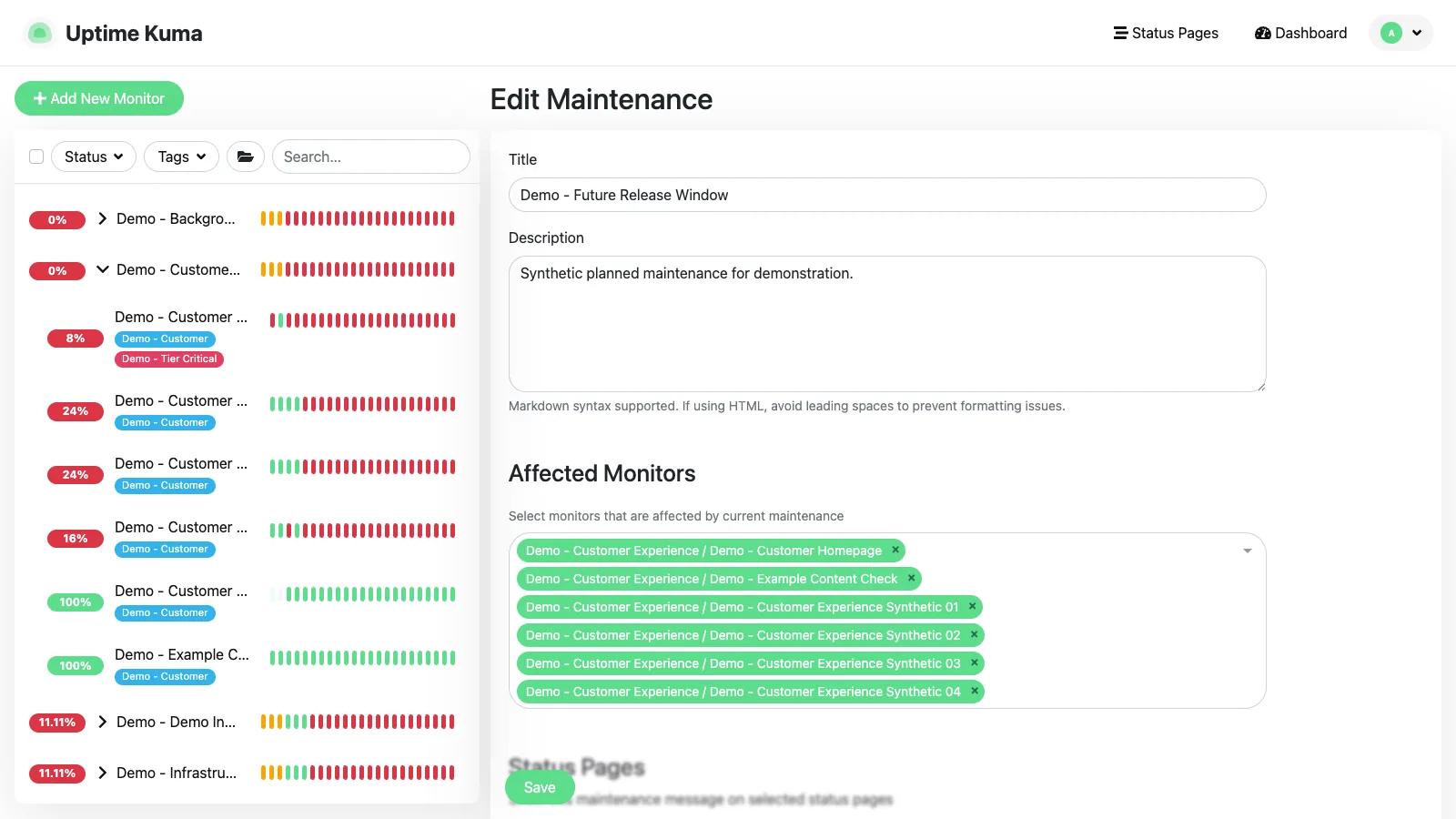Image resolution: width=1456 pixels, height=819 pixels.
Task: Click into the Description textarea
Action: tap(887, 324)
